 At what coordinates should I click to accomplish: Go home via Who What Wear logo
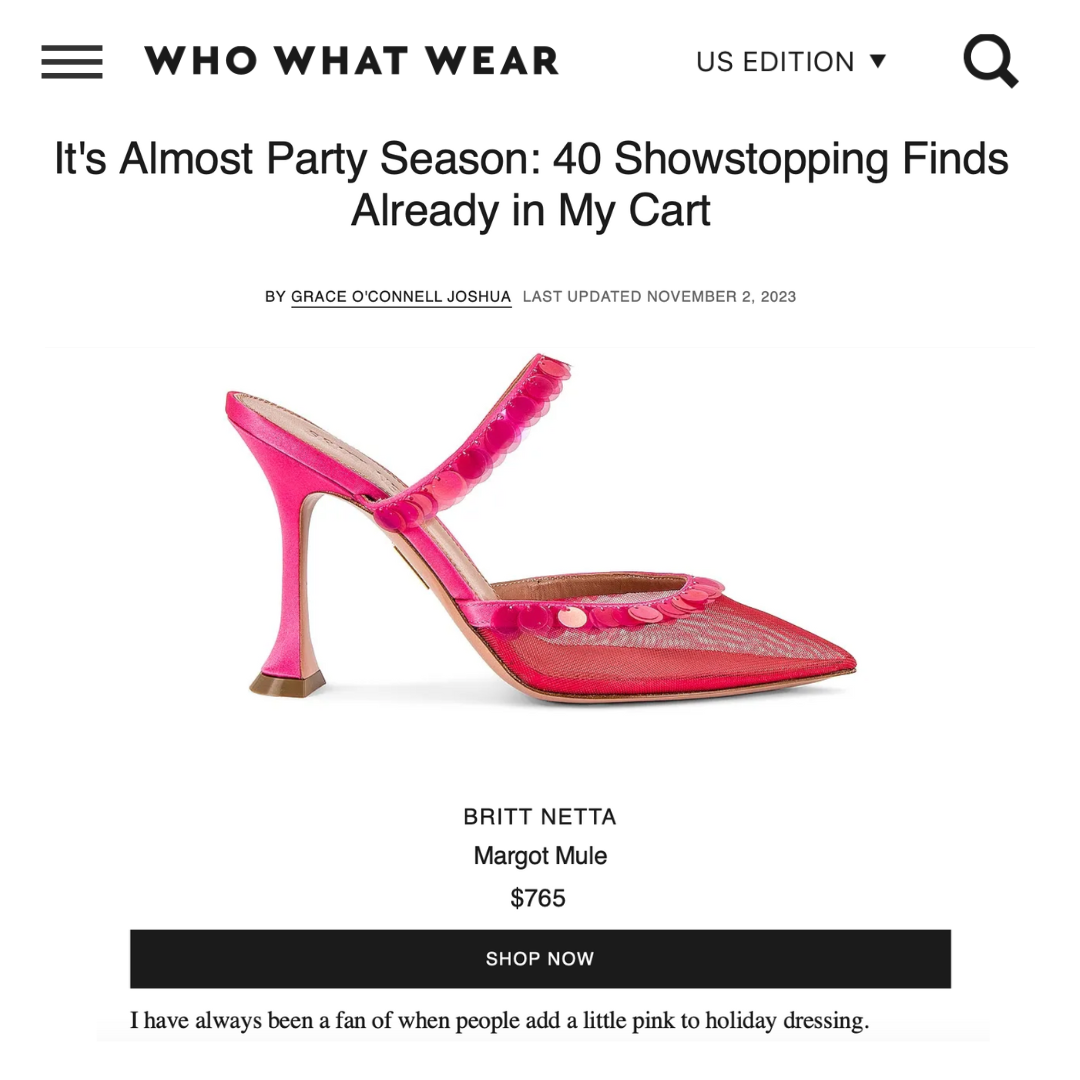point(351,61)
